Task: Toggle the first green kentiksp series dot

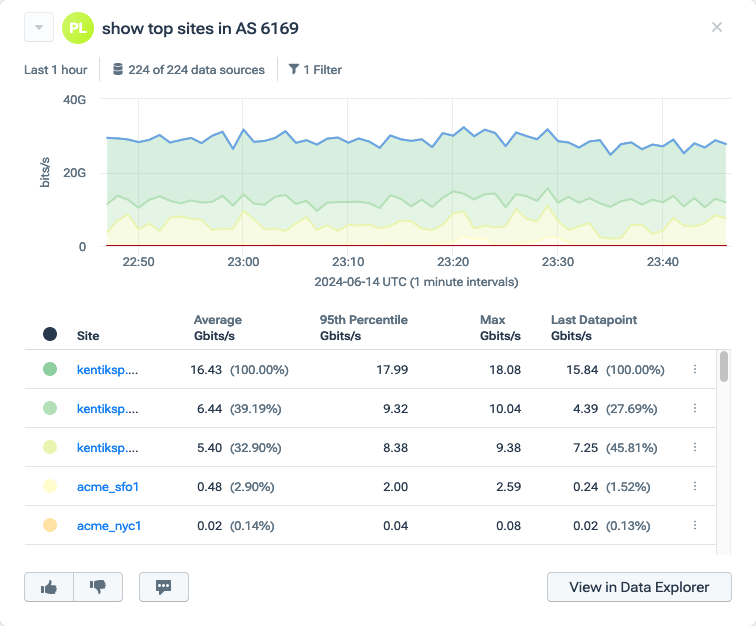Action: pyautogui.click(x=50, y=369)
